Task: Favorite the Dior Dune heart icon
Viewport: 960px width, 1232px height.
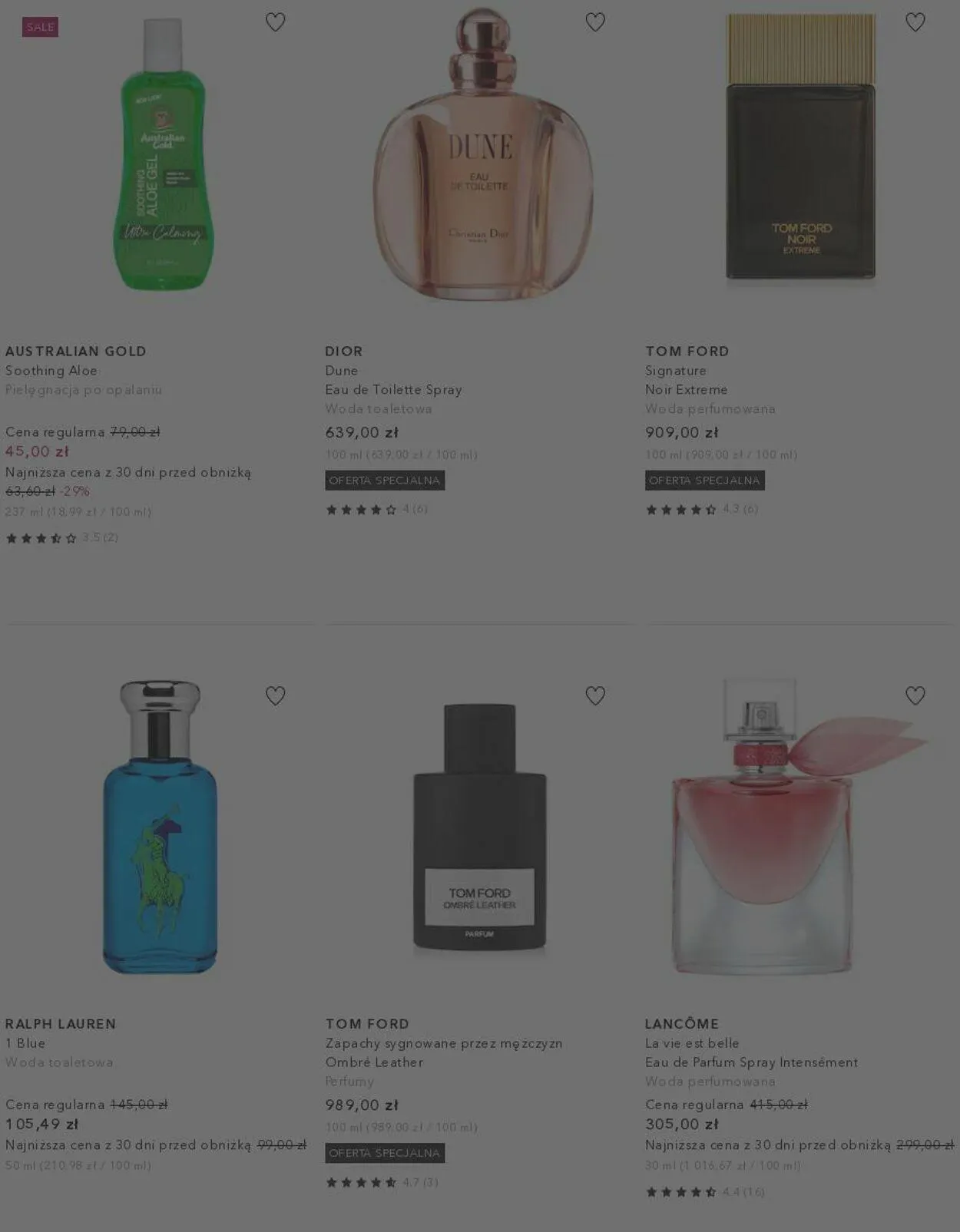Action: (x=595, y=22)
